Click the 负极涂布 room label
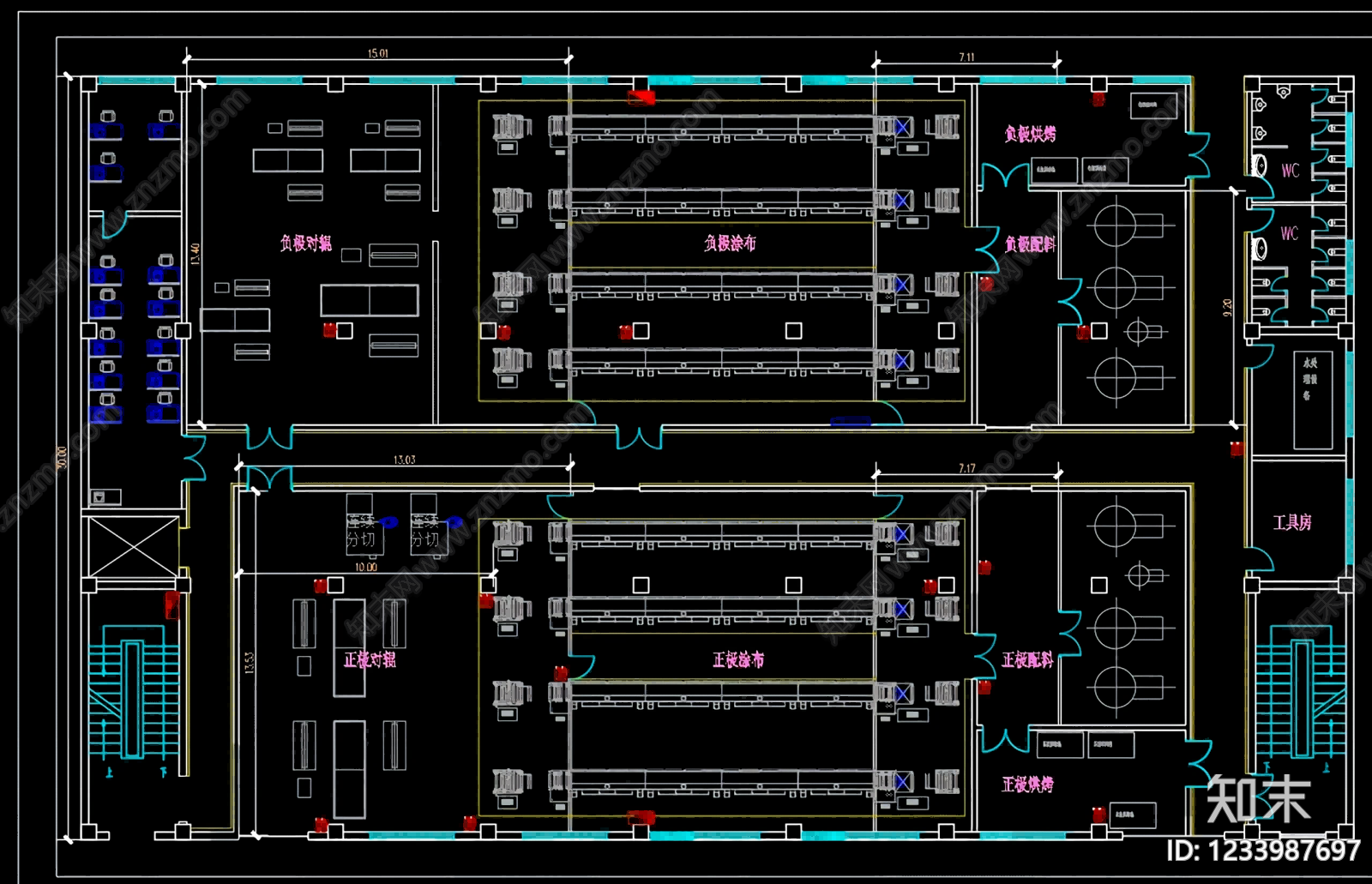The image size is (1372, 884). [x=730, y=244]
